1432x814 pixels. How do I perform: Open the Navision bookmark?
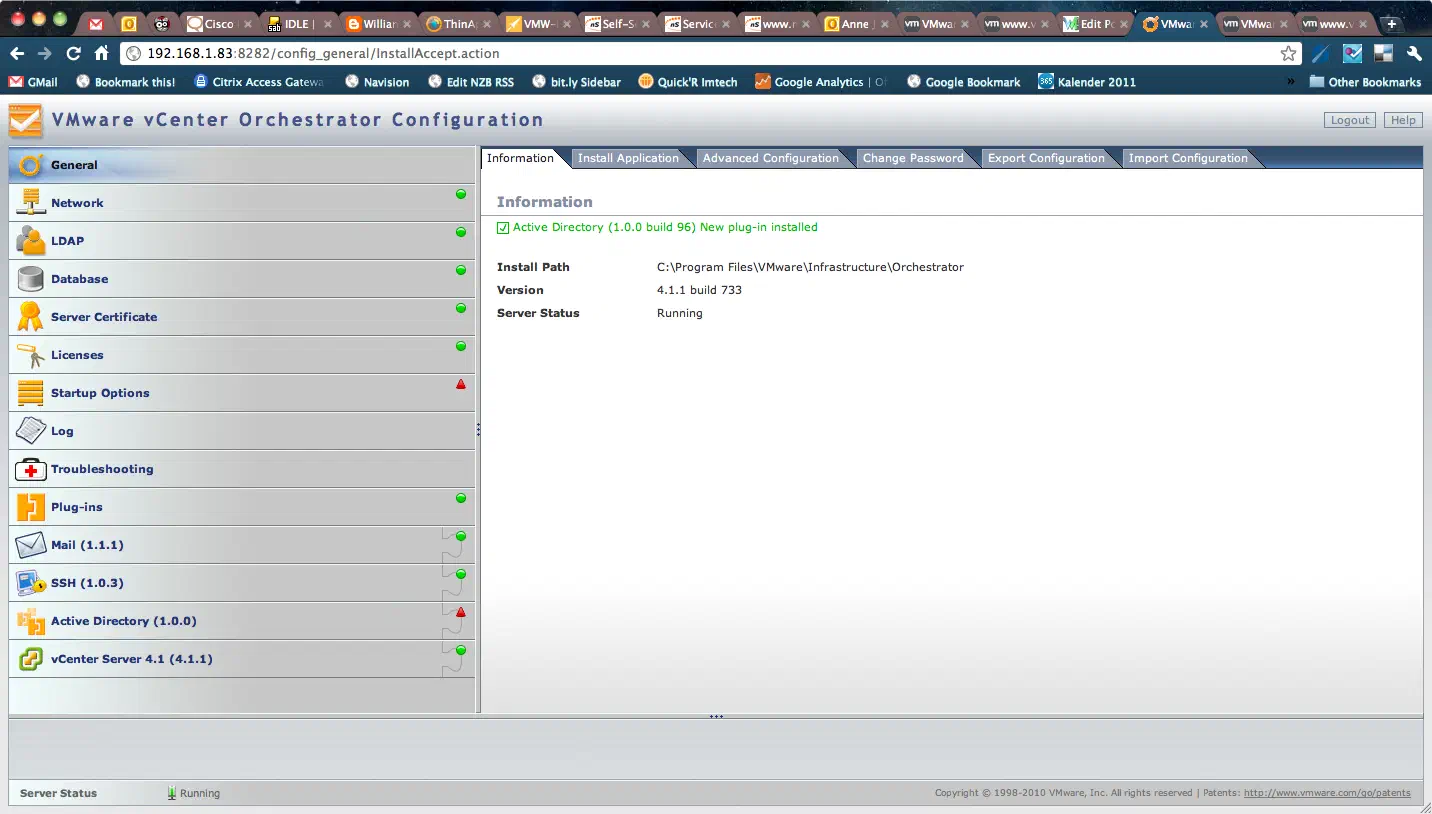tap(377, 82)
